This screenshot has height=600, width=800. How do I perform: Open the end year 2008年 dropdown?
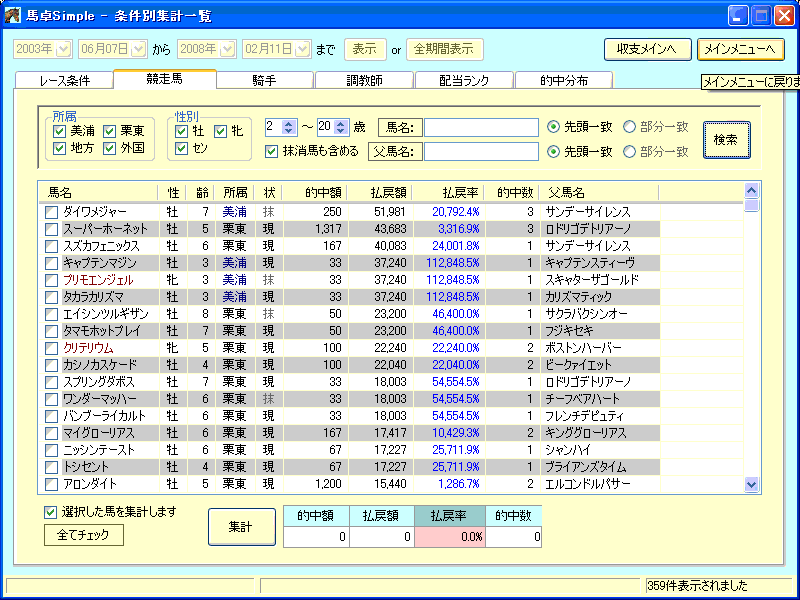pyautogui.click(x=228, y=49)
